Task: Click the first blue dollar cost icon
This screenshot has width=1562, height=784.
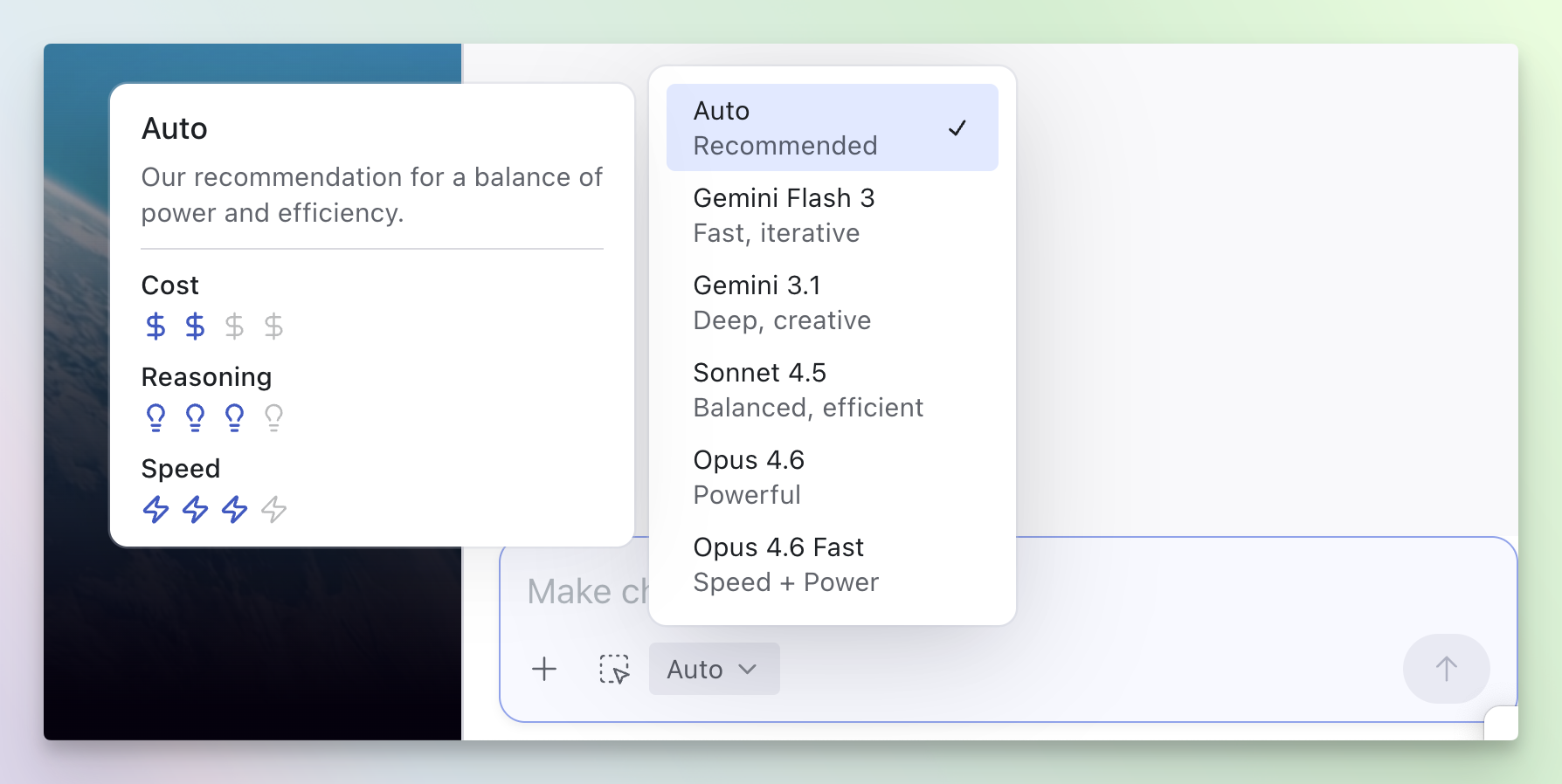Action: tap(156, 327)
